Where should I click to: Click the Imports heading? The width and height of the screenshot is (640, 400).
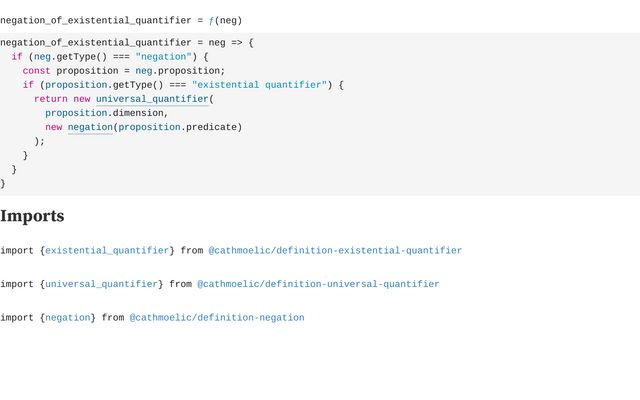[x=32, y=216]
